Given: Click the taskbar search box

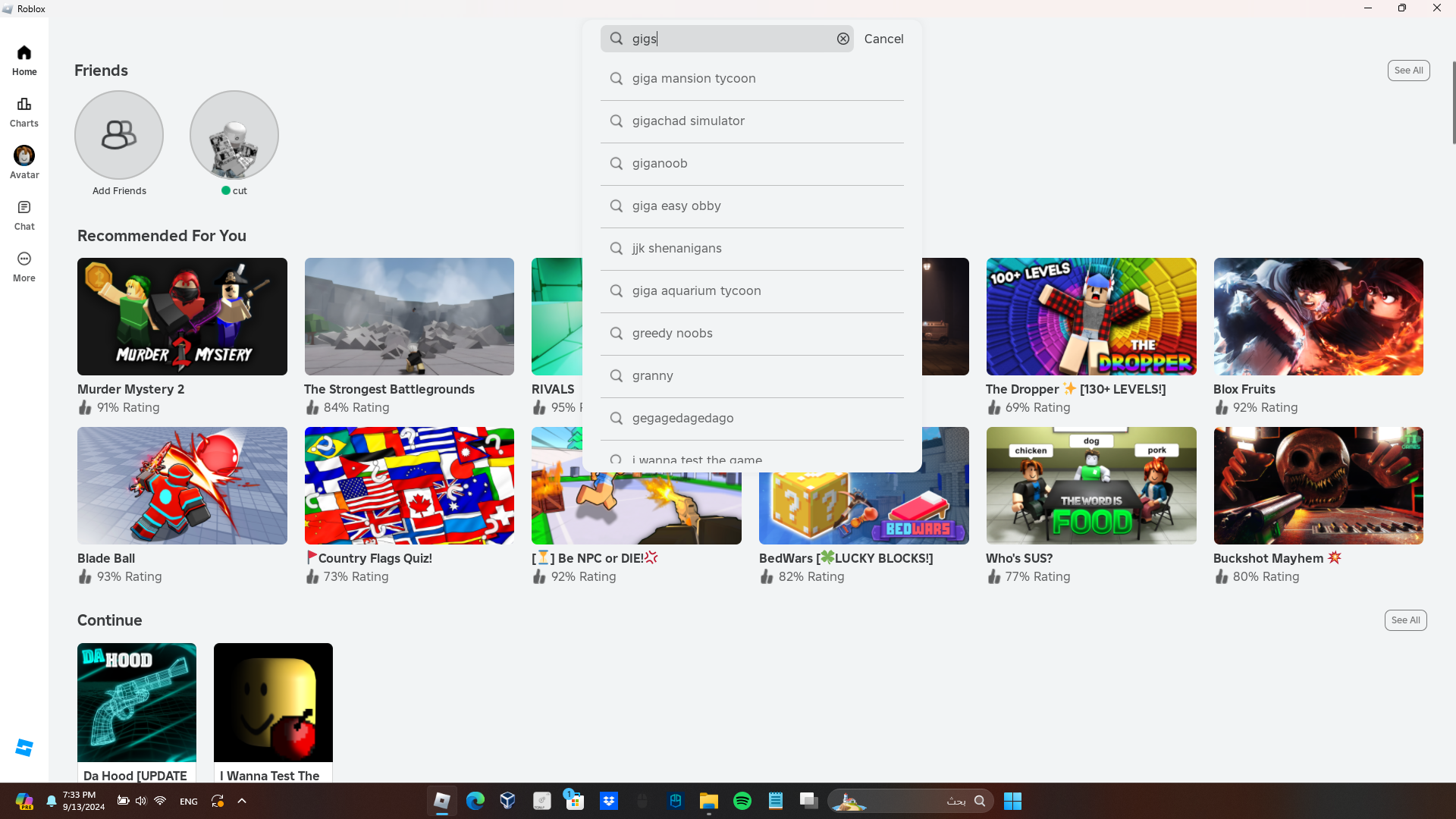Looking at the screenshot, I should [910, 801].
